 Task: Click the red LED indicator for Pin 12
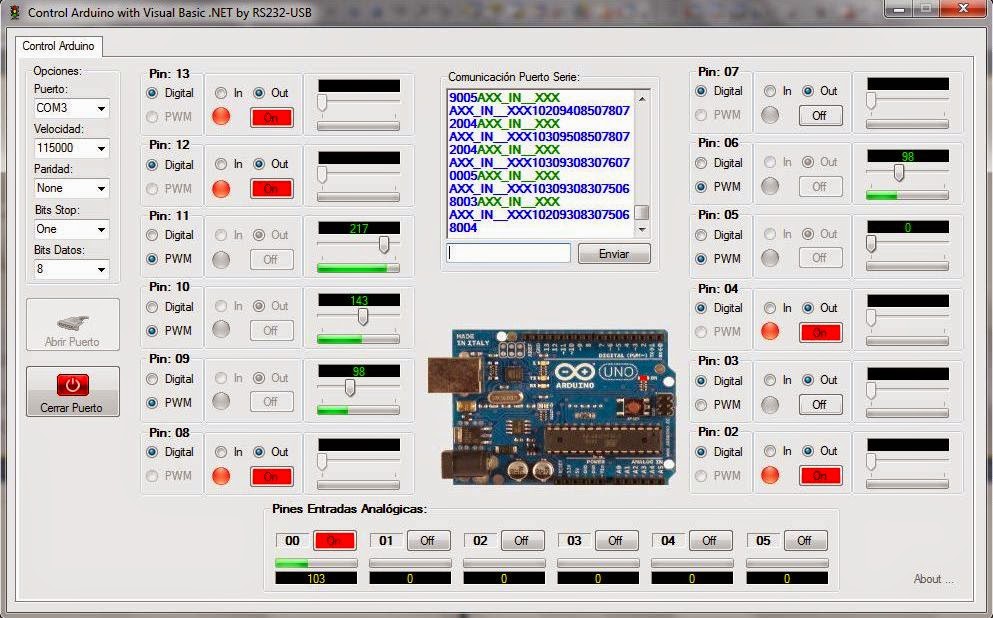221,189
